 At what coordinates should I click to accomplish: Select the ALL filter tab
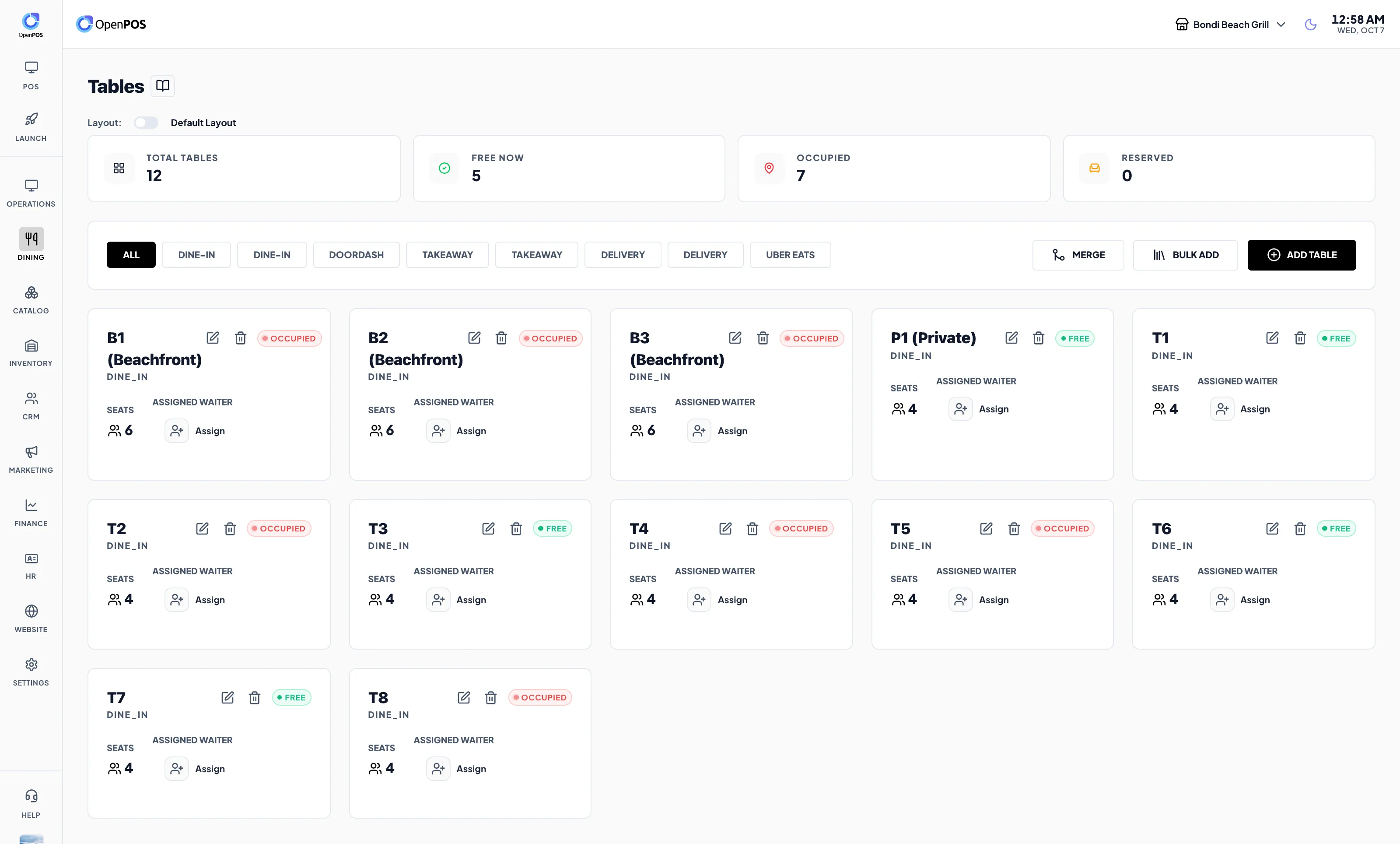pos(131,255)
